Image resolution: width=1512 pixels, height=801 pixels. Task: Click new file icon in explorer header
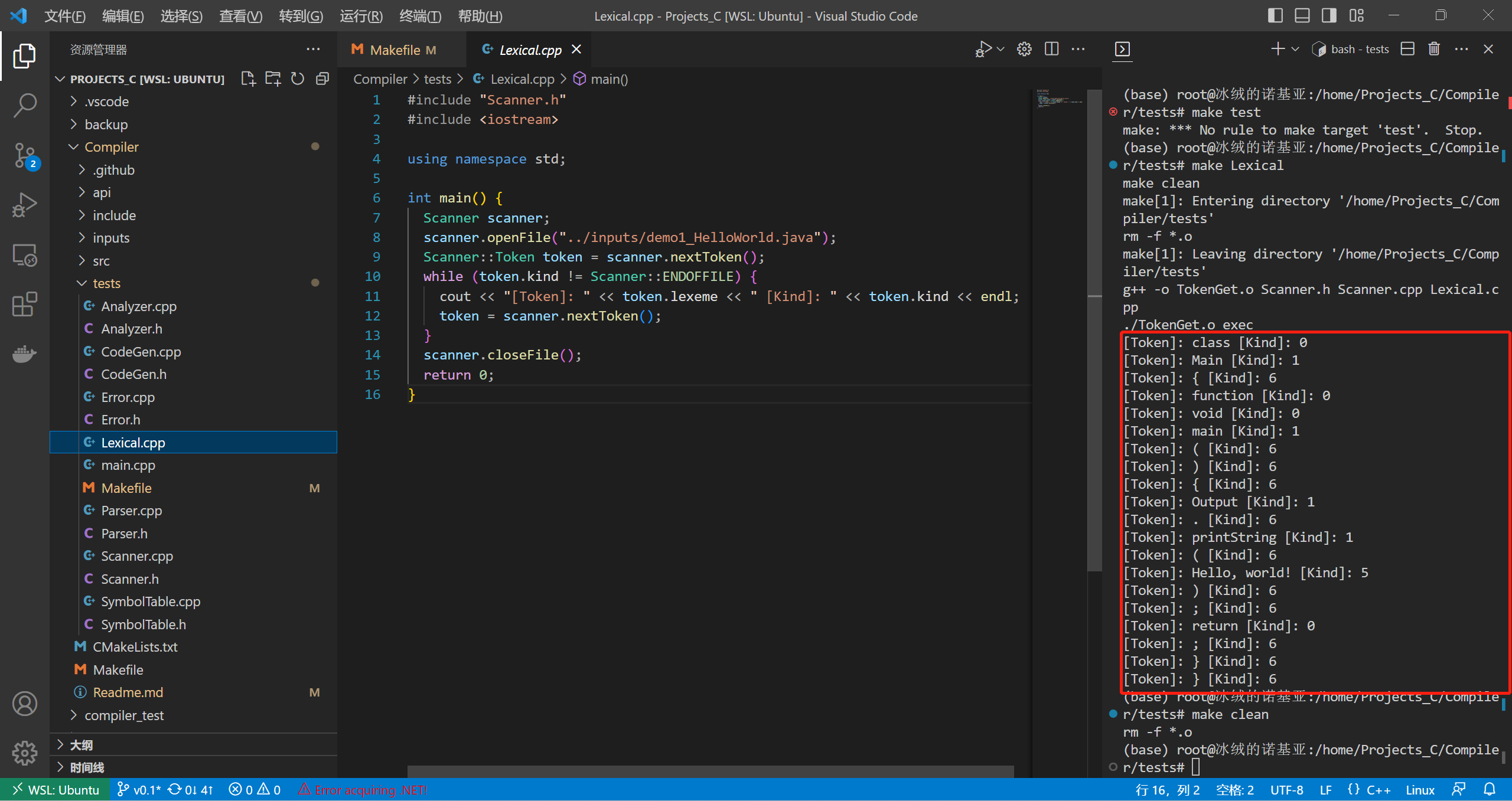point(248,79)
